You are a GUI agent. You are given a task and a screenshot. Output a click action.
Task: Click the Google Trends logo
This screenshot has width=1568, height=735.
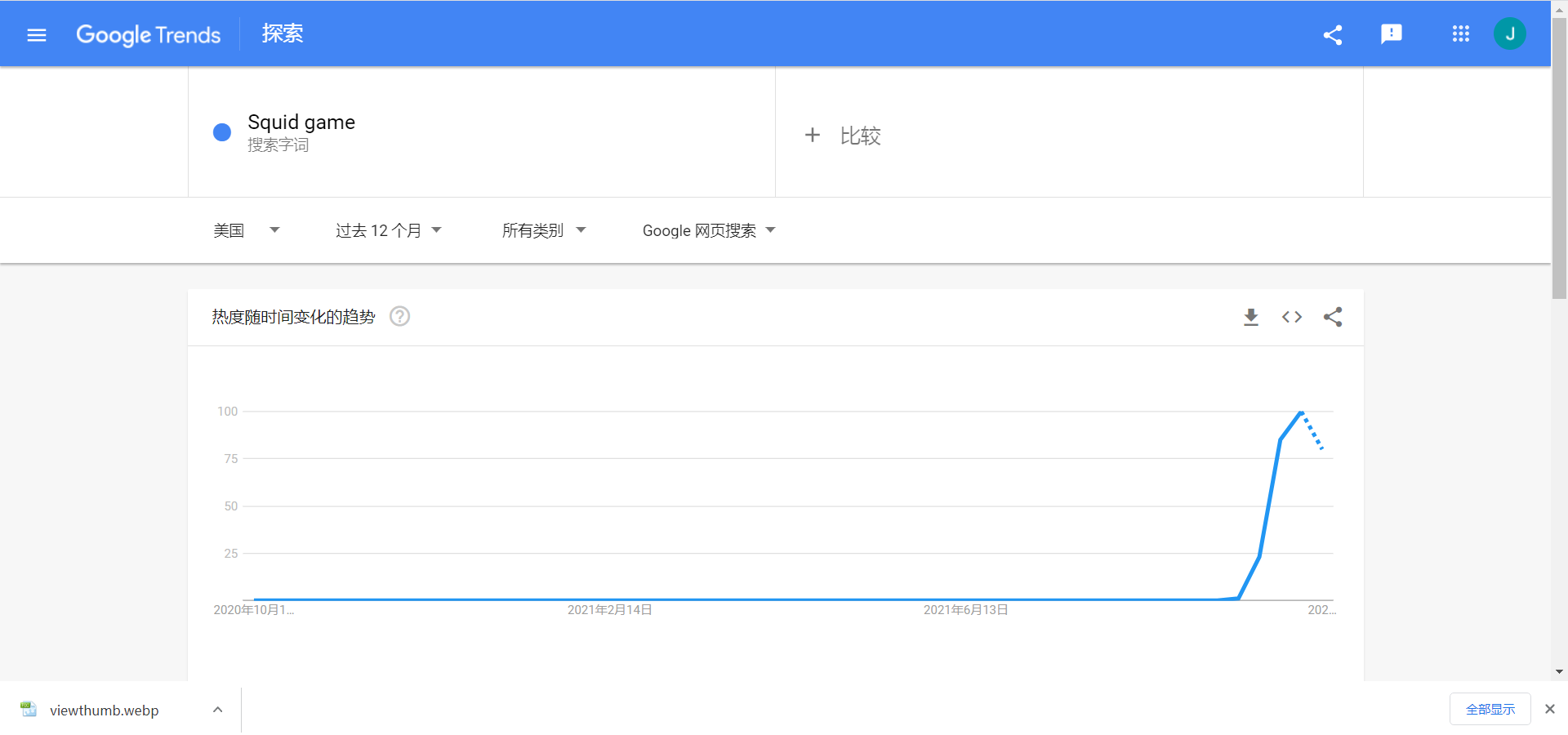(148, 34)
